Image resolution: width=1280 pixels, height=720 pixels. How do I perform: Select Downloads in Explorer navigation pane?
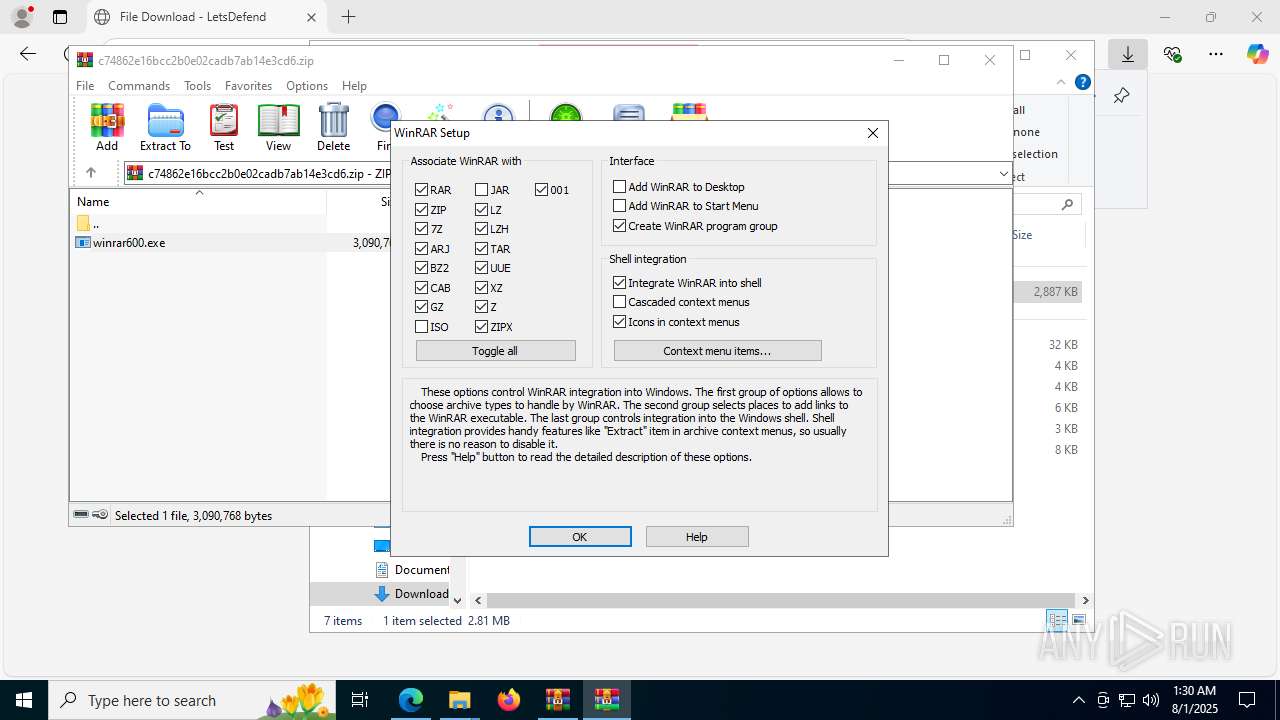click(413, 594)
